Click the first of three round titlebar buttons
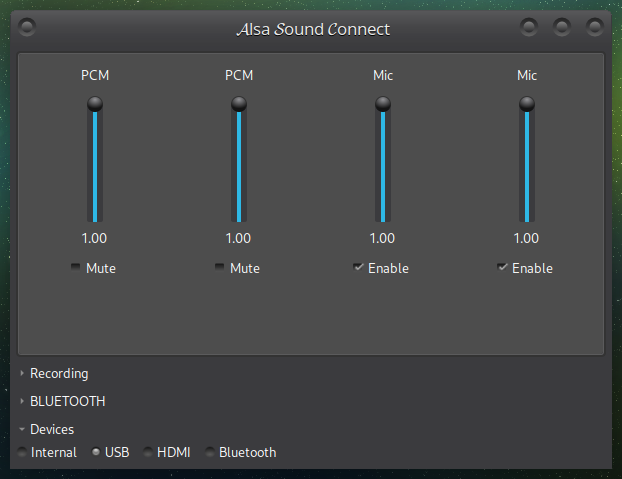This screenshot has width=622, height=479. pos(529,27)
